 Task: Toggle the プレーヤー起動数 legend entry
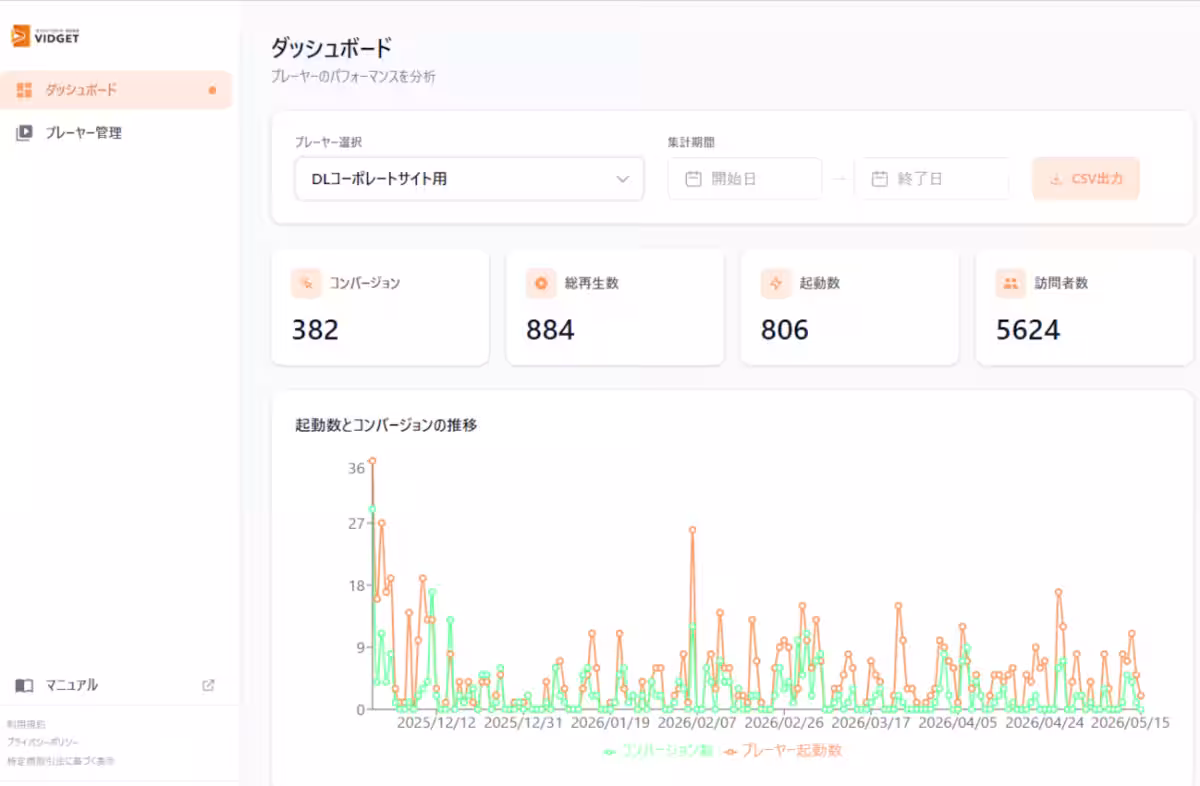click(x=782, y=750)
